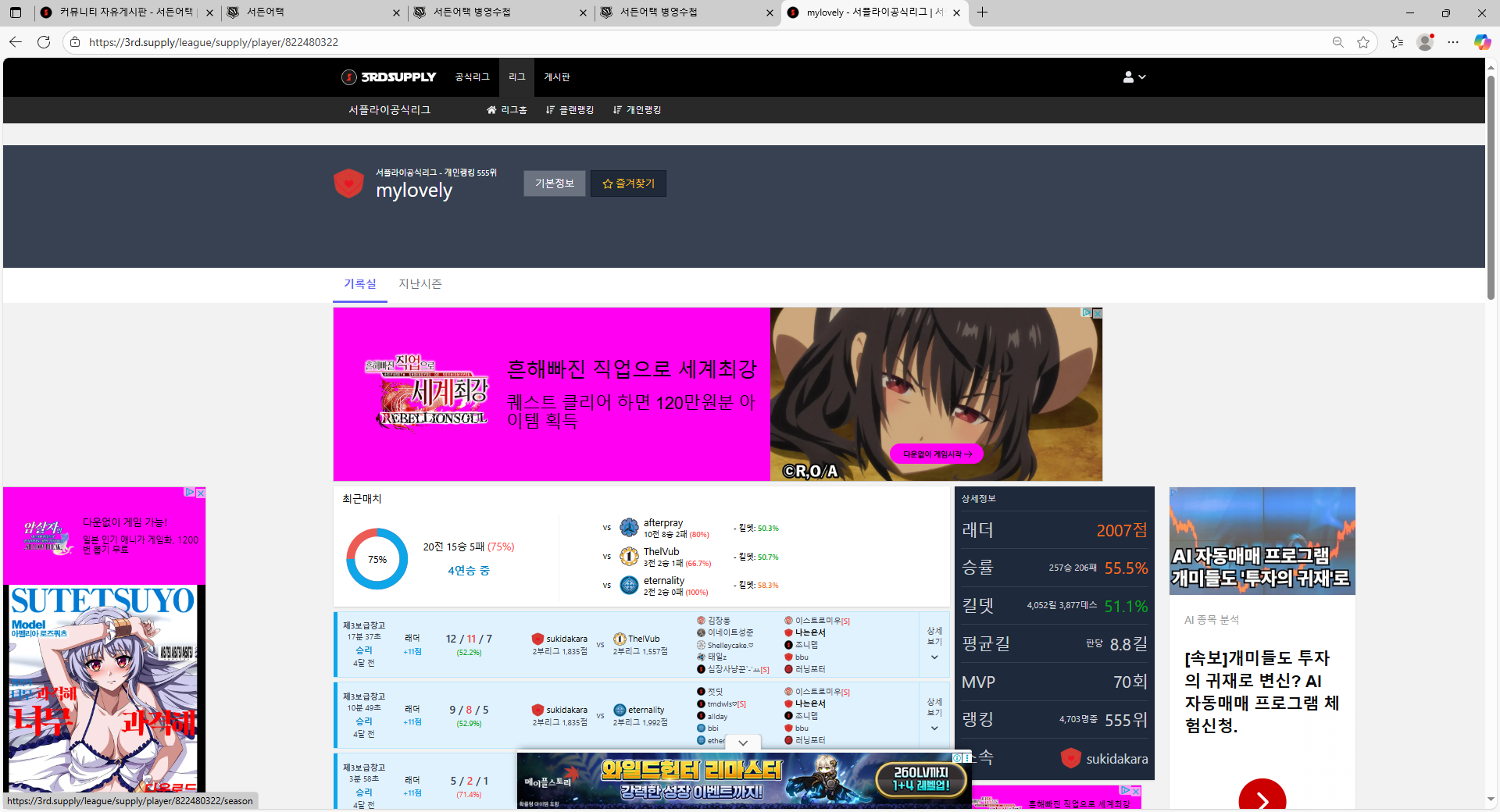Go back to the previous page
The image size is (1500, 812).
(x=16, y=42)
